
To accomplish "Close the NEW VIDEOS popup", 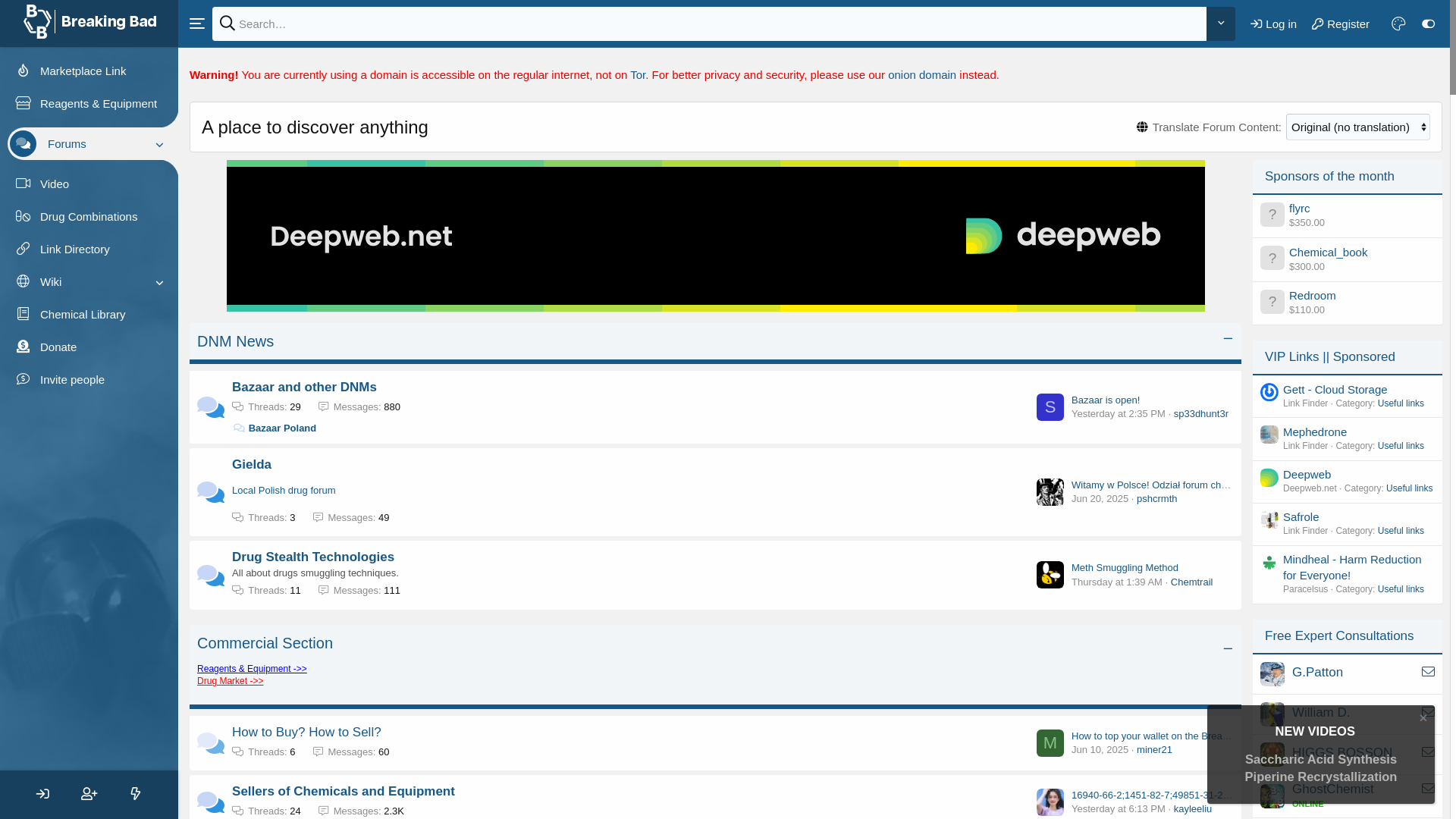I will coord(1423,718).
